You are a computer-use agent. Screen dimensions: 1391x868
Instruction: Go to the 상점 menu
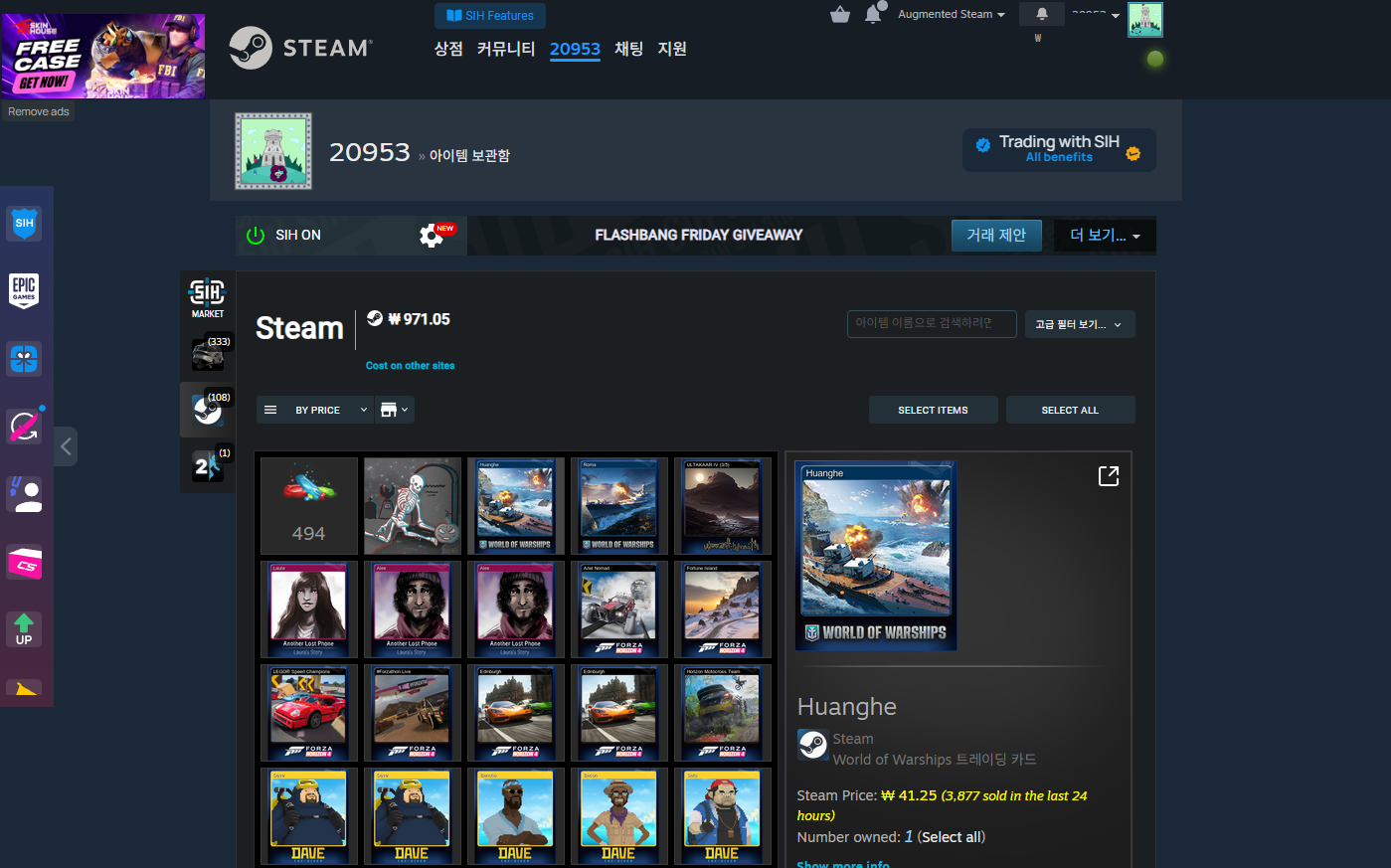448,49
